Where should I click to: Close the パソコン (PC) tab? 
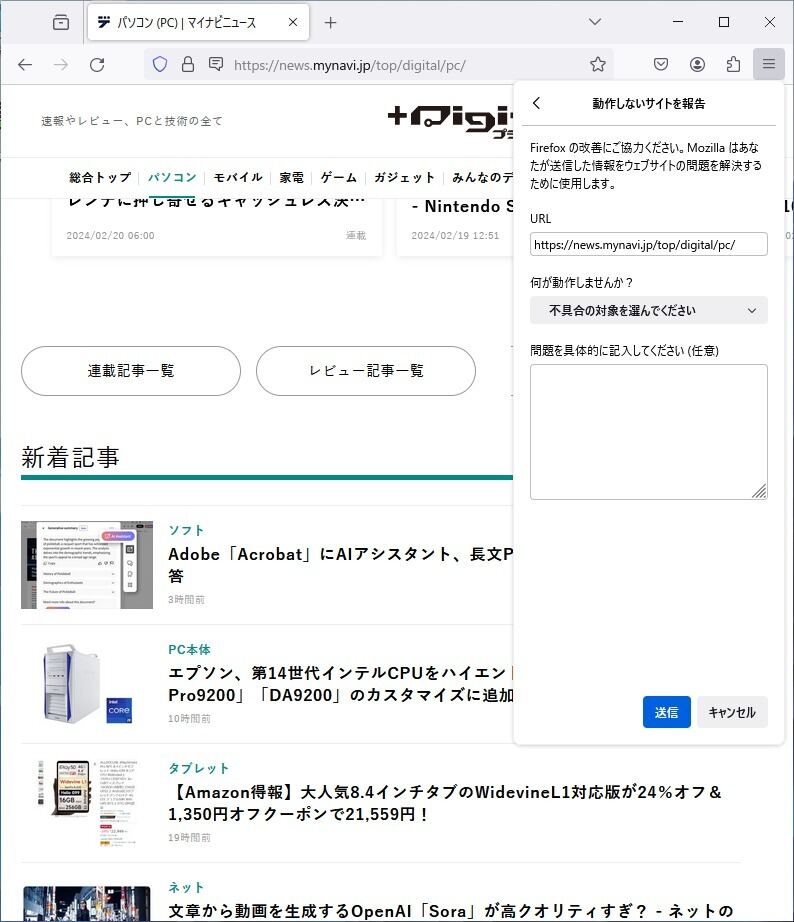(x=293, y=22)
